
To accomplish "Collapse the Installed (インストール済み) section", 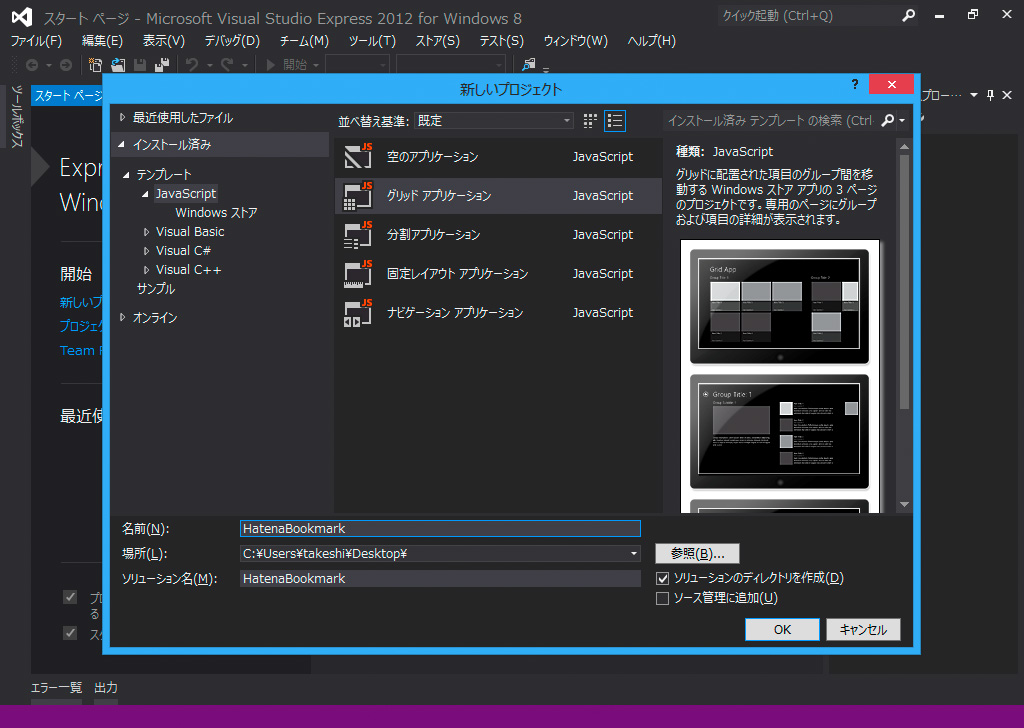I will (121, 144).
